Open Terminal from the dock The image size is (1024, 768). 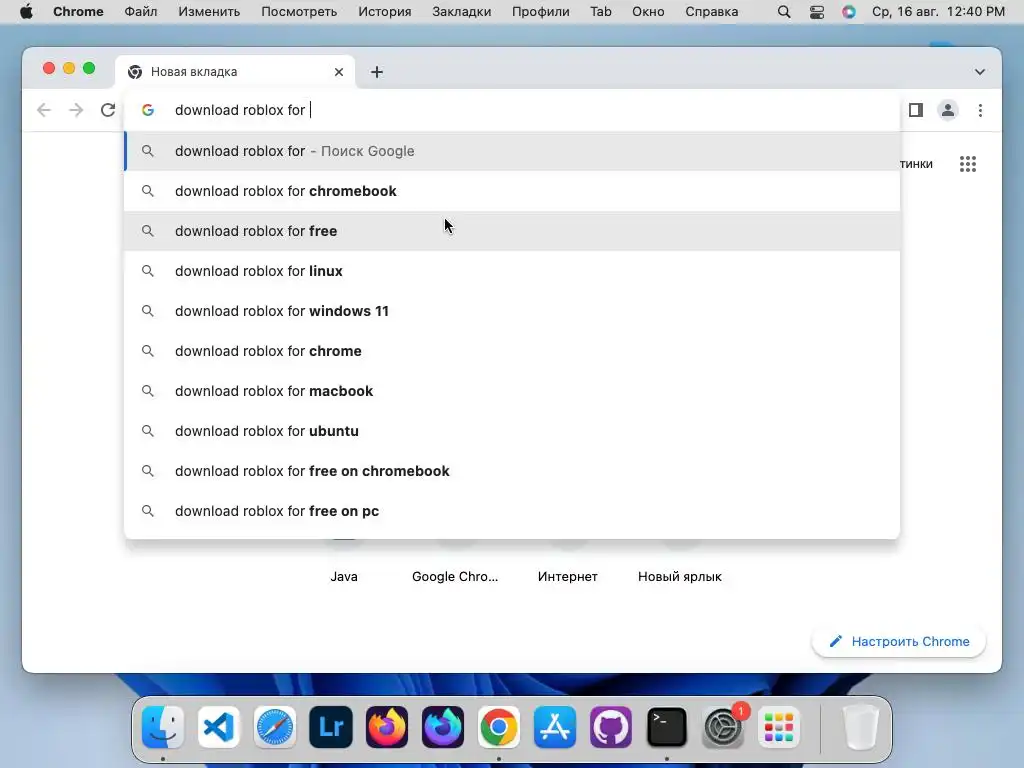pyautogui.click(x=667, y=727)
